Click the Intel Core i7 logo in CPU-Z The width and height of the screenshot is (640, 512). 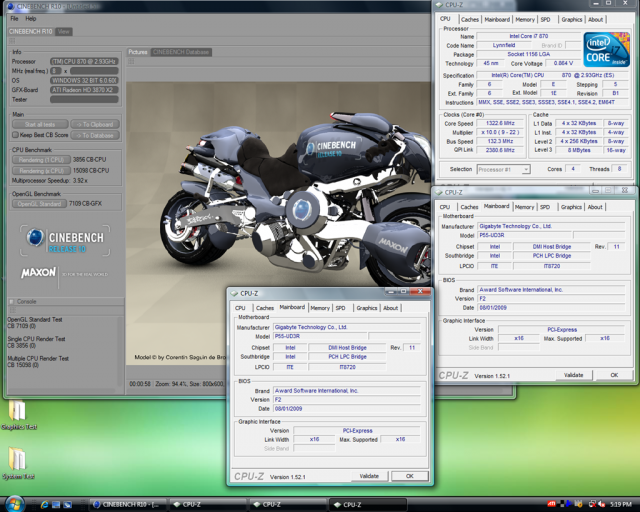point(607,50)
